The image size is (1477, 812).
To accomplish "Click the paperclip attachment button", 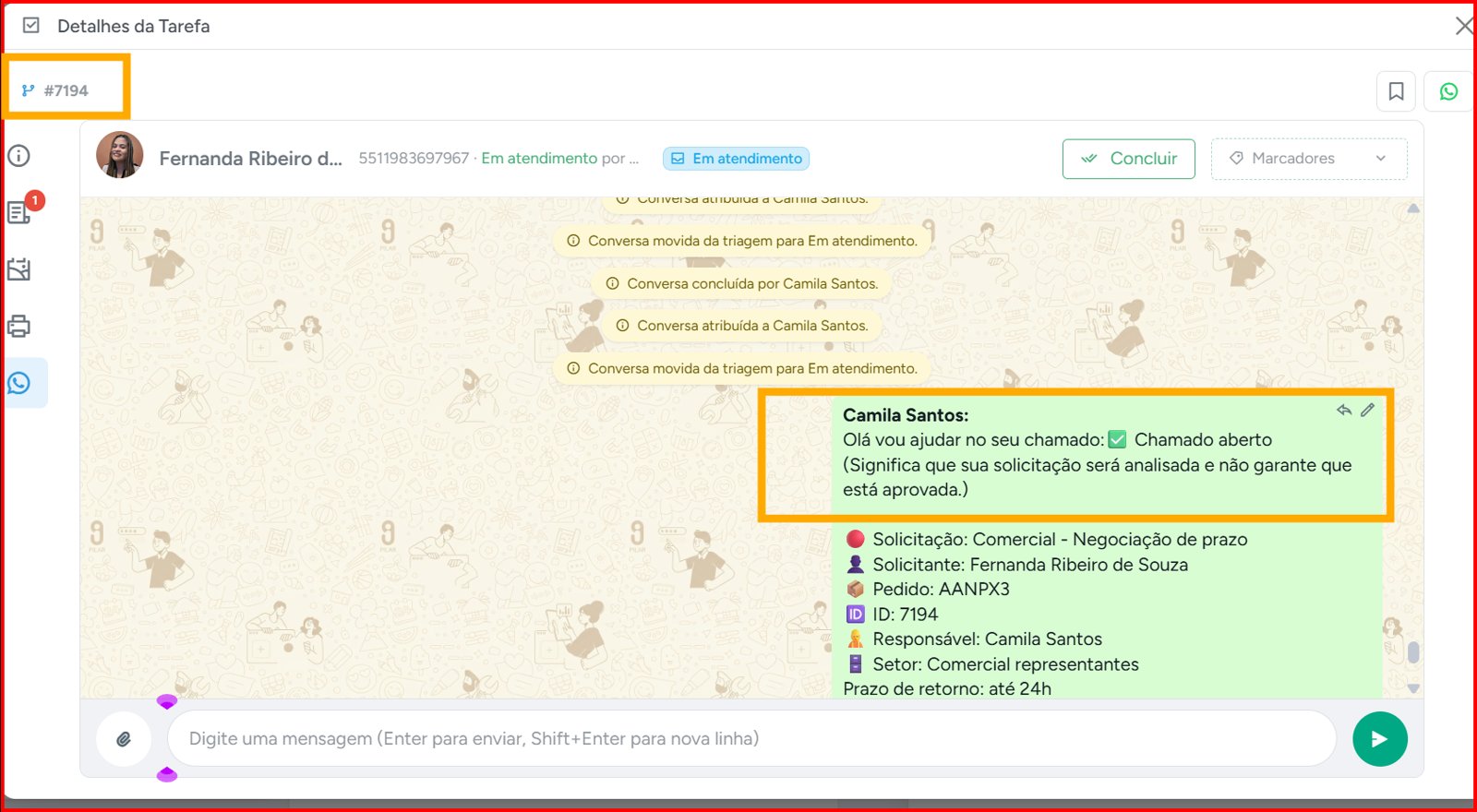I will pos(124,738).
